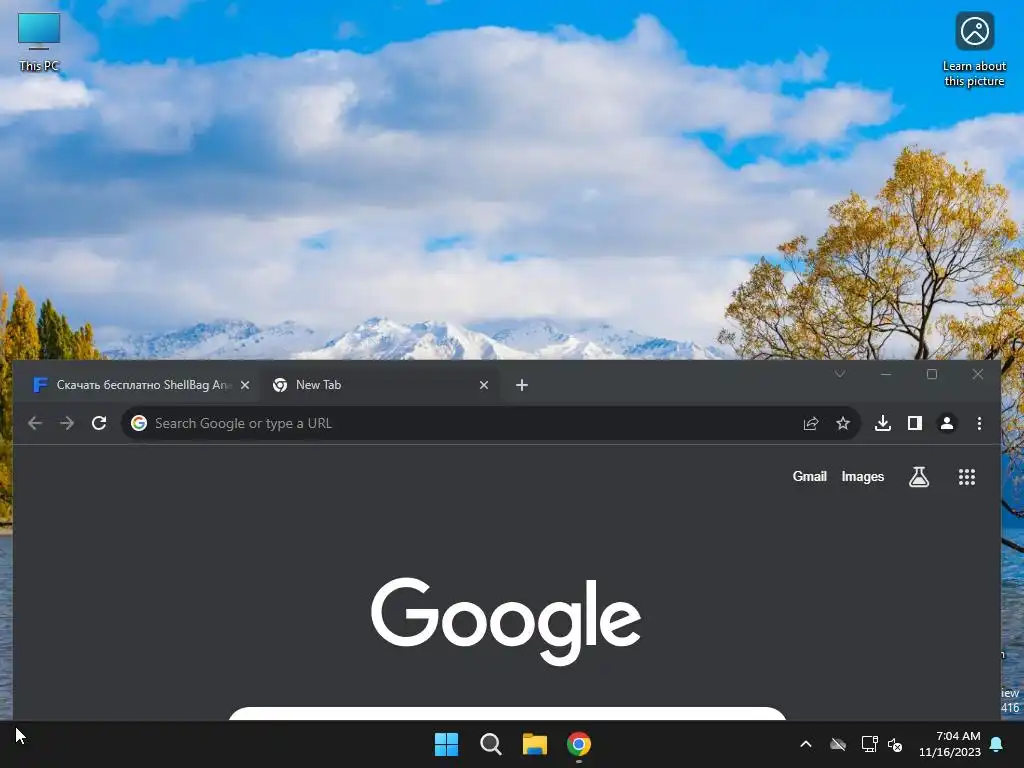
Task: Minimize the Chrome window
Action: (886, 374)
